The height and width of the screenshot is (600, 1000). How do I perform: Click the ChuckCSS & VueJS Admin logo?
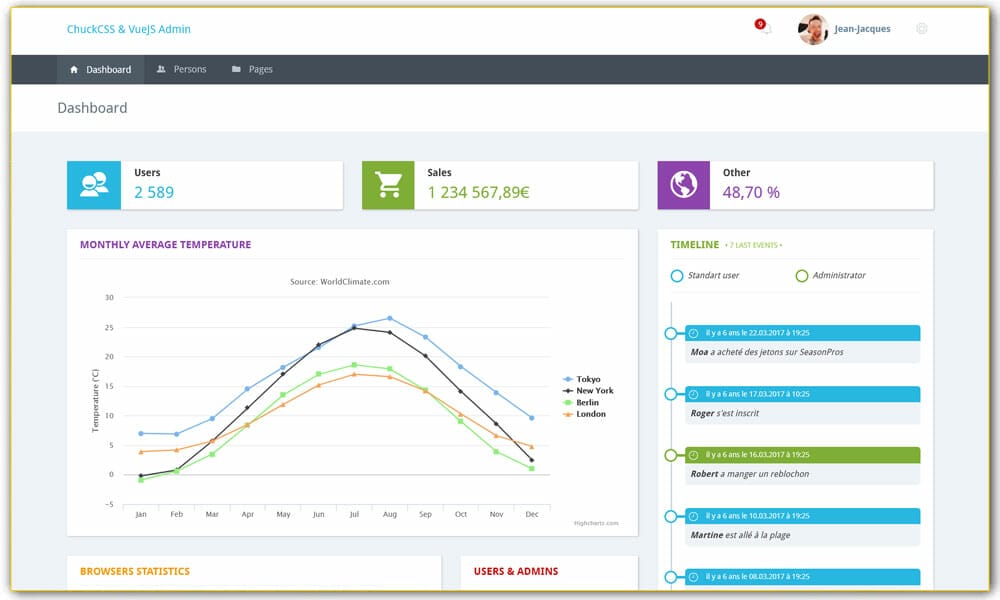tap(129, 29)
